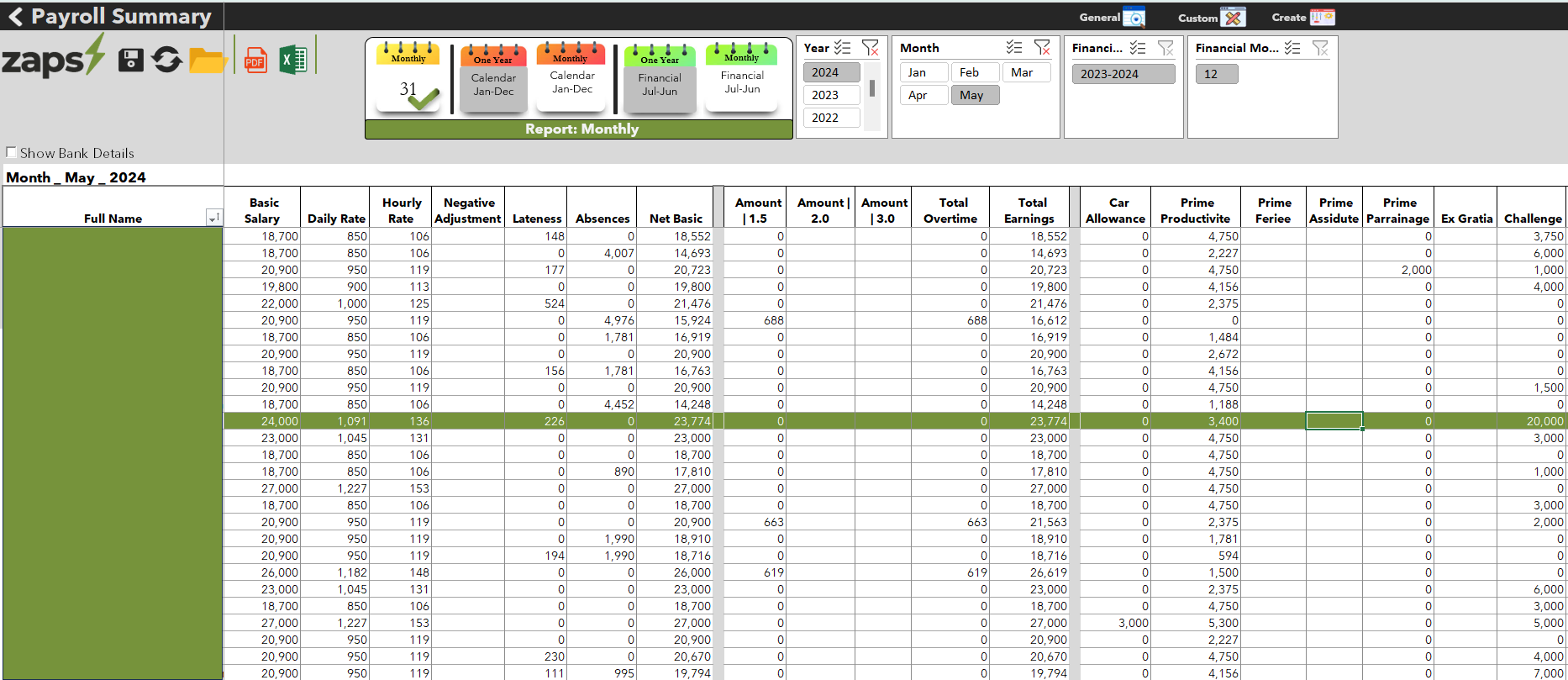The height and width of the screenshot is (680, 1568).
Task: Click the refresh arrows icon
Action: [x=167, y=60]
